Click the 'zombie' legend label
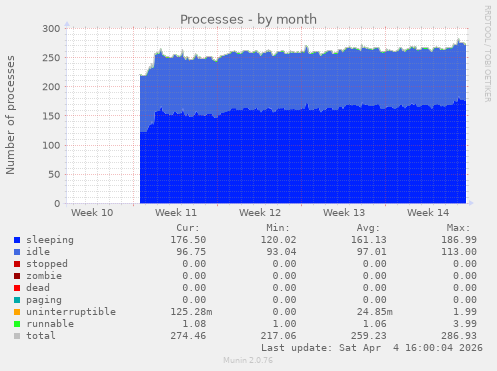The height and width of the screenshot is (371, 497). coord(44,276)
